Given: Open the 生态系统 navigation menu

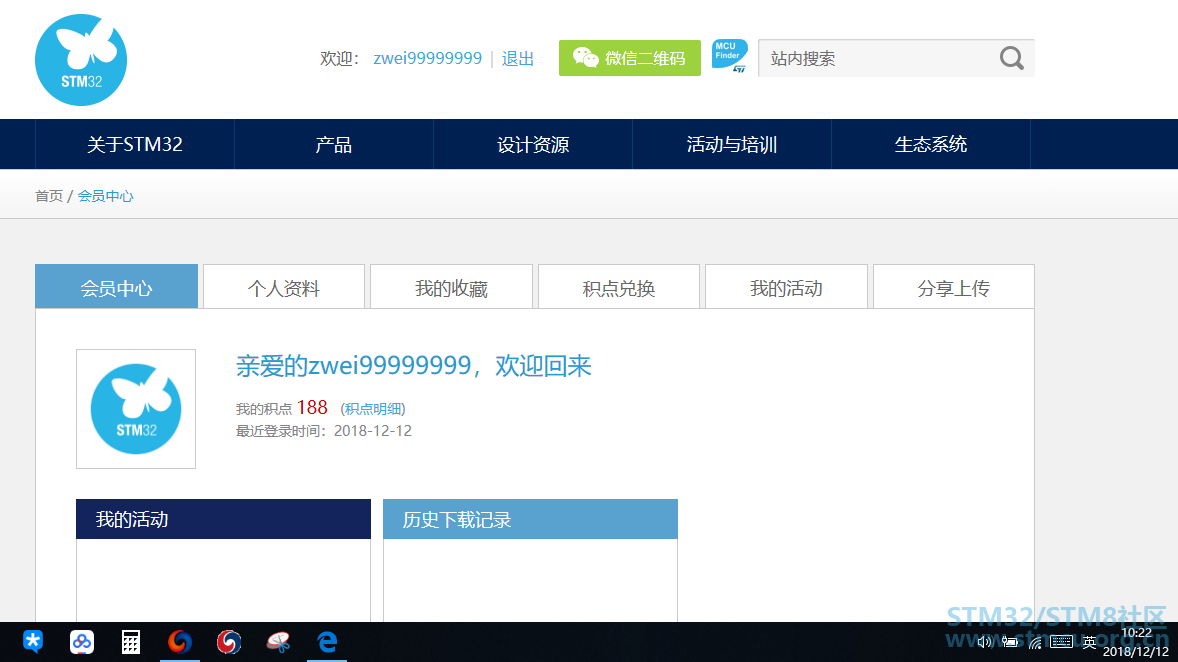Looking at the screenshot, I should click(x=931, y=144).
